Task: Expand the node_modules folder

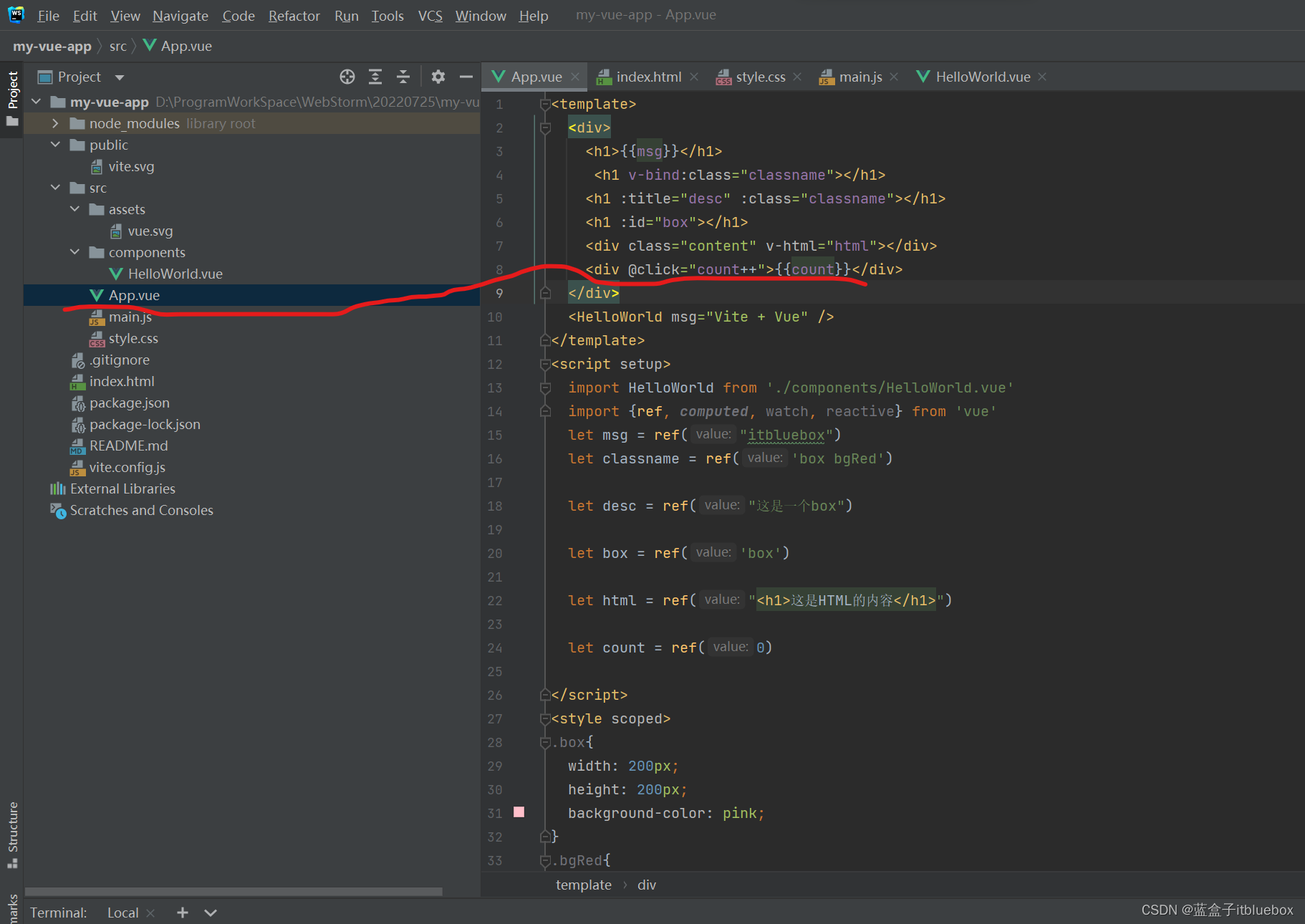Action: point(56,123)
